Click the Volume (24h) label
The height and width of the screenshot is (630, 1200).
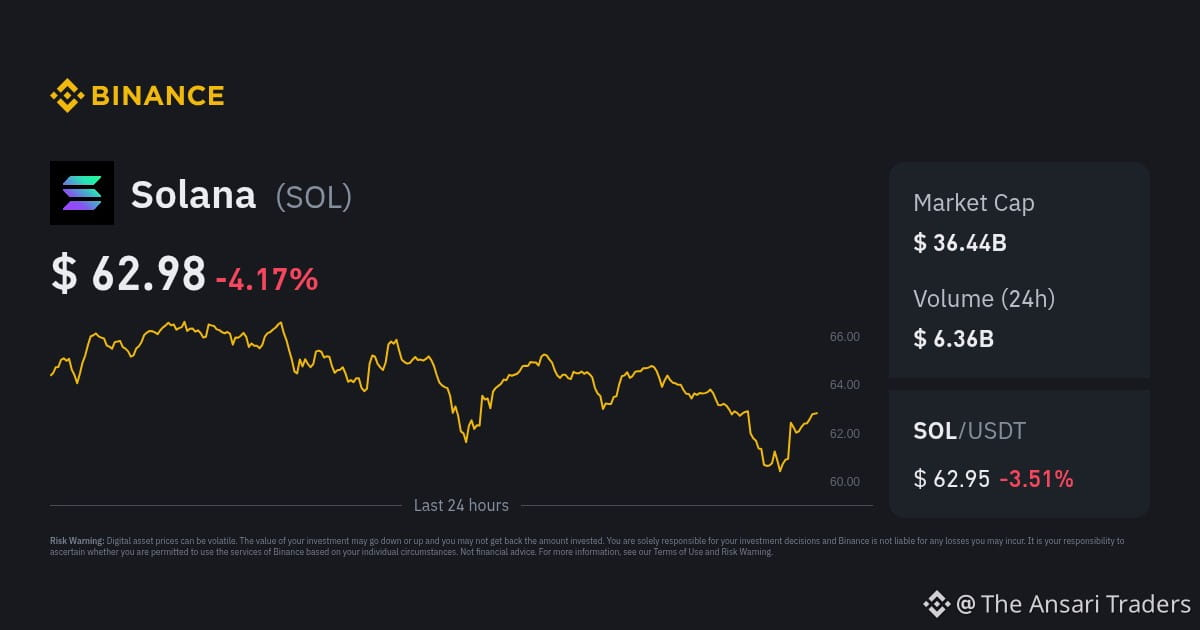click(984, 298)
